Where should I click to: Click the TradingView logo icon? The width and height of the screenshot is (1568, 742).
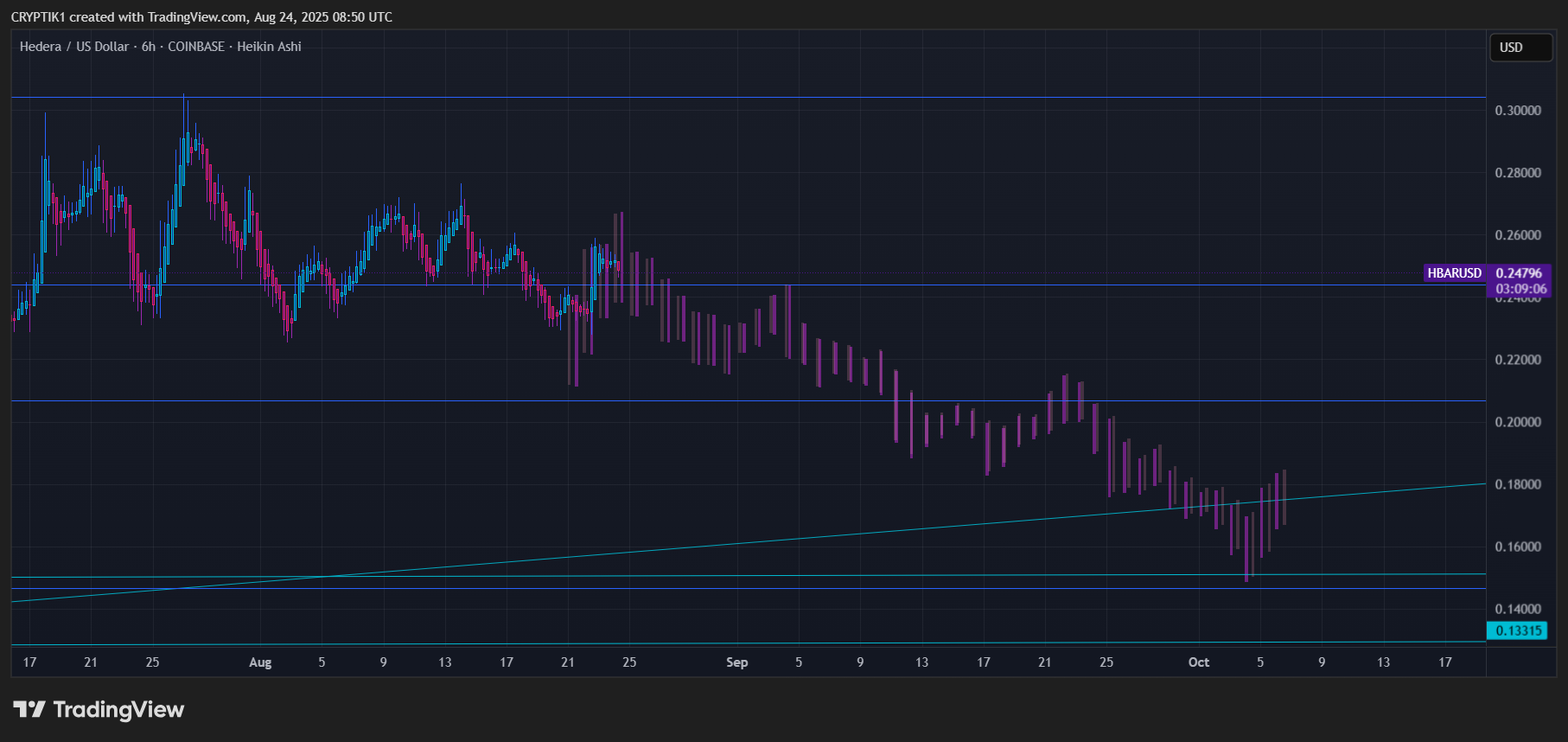coord(29,710)
